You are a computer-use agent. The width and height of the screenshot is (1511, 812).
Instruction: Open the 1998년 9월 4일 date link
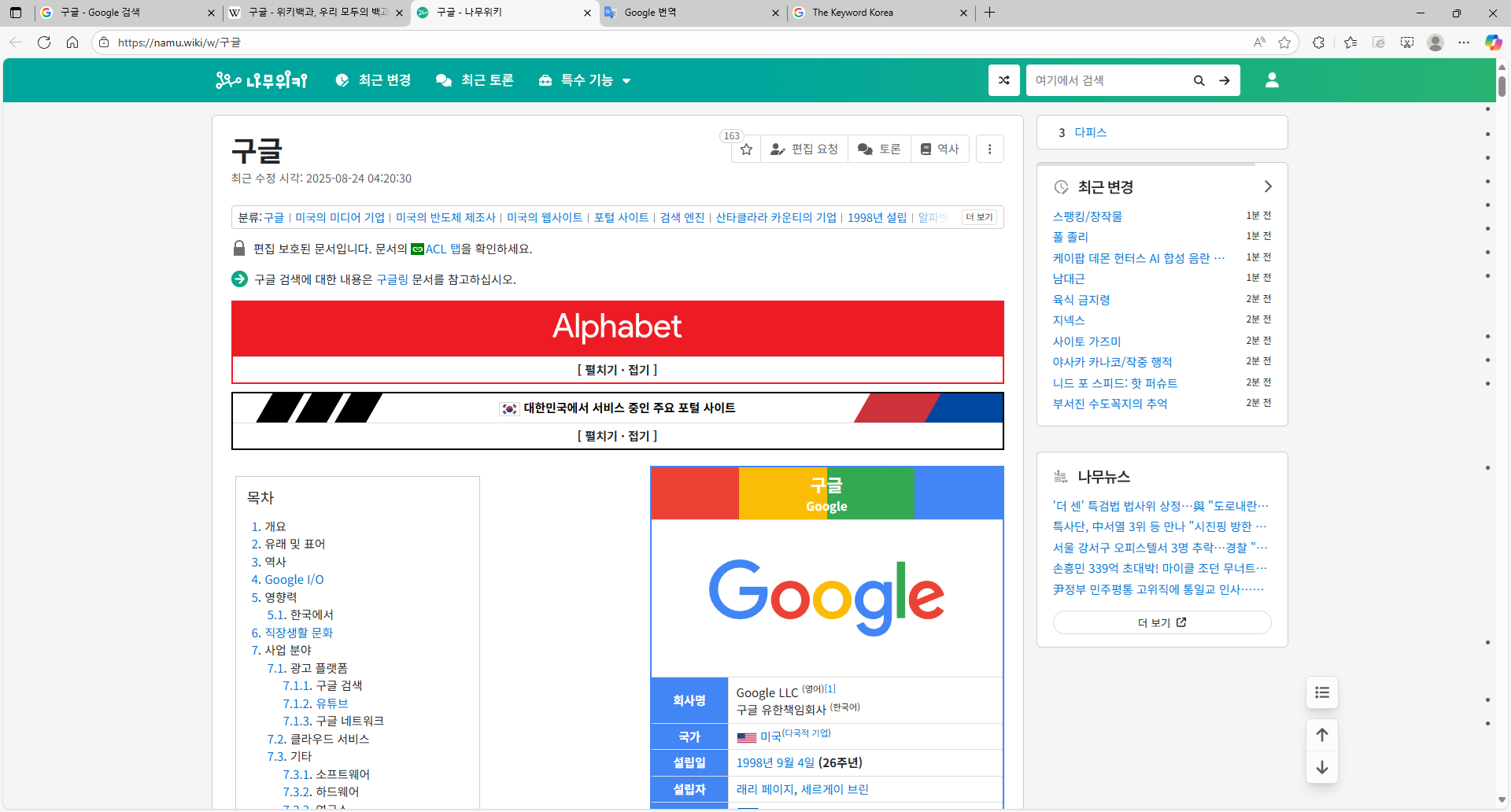click(775, 762)
